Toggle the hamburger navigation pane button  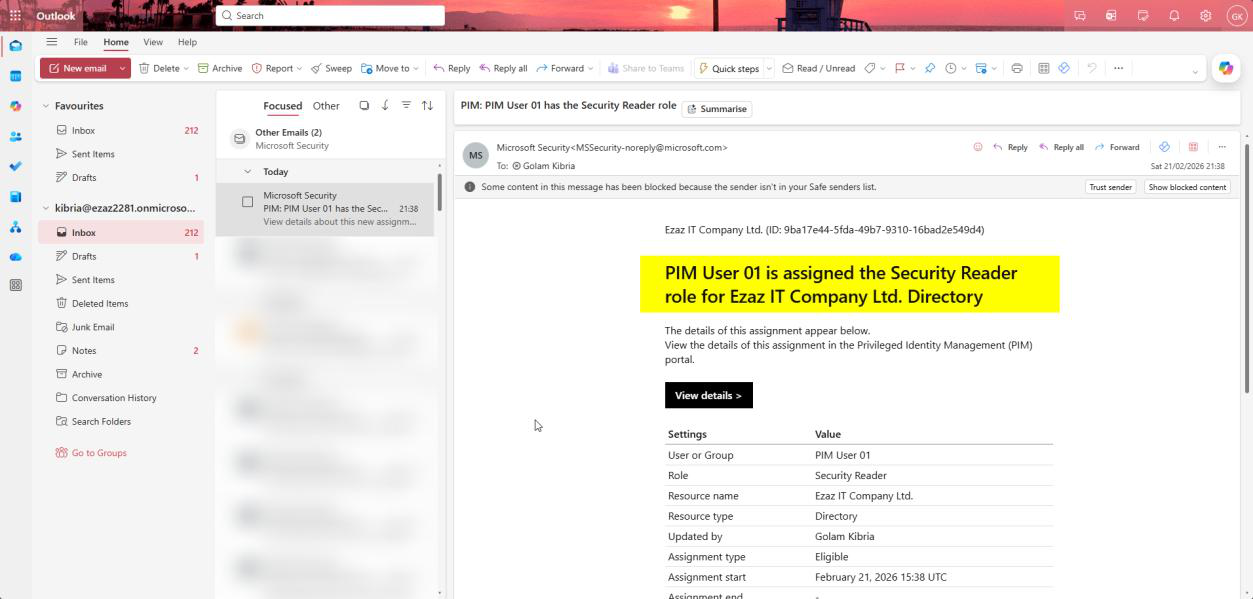51,42
